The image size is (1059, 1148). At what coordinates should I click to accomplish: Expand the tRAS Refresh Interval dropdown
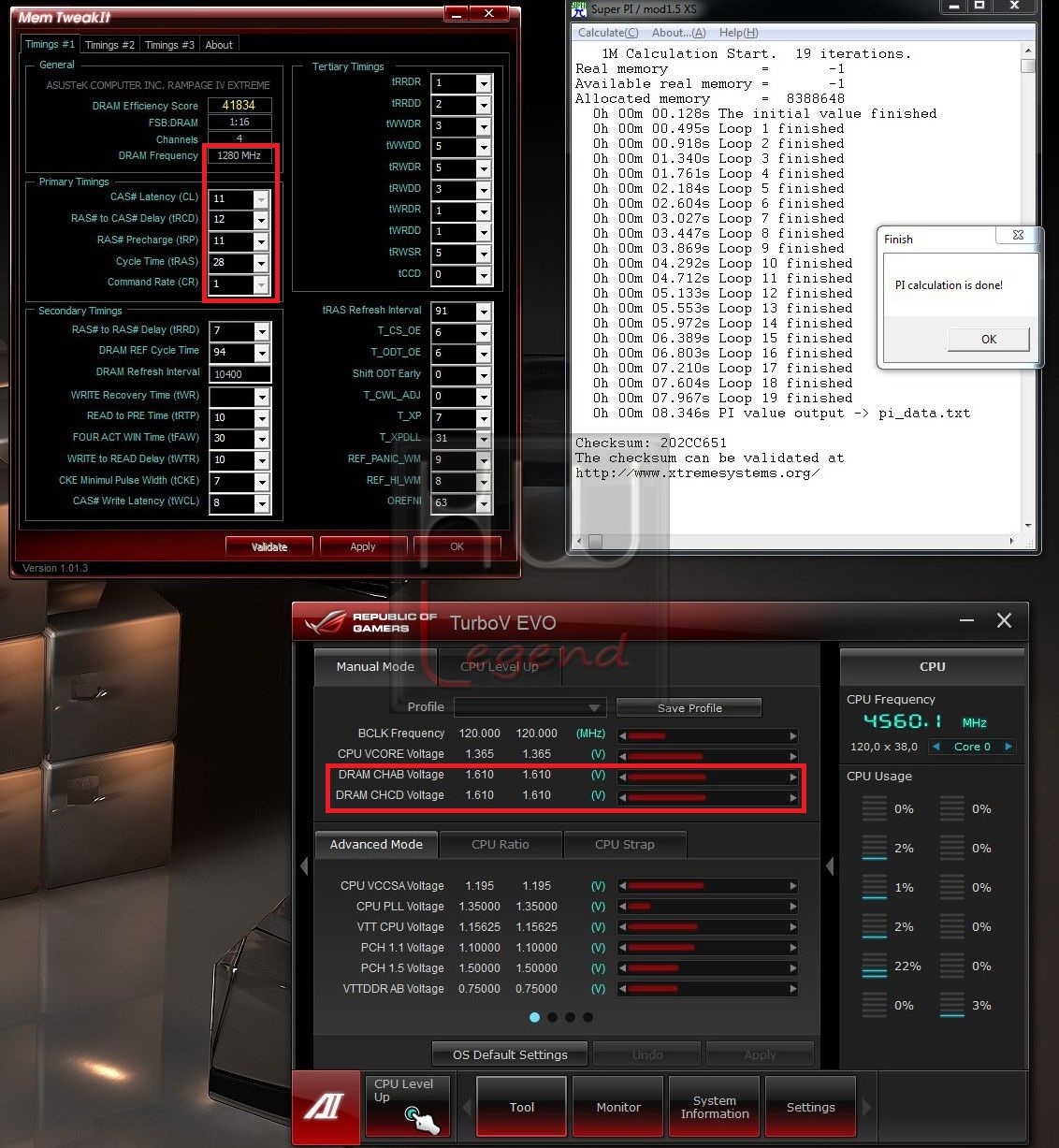point(484,312)
